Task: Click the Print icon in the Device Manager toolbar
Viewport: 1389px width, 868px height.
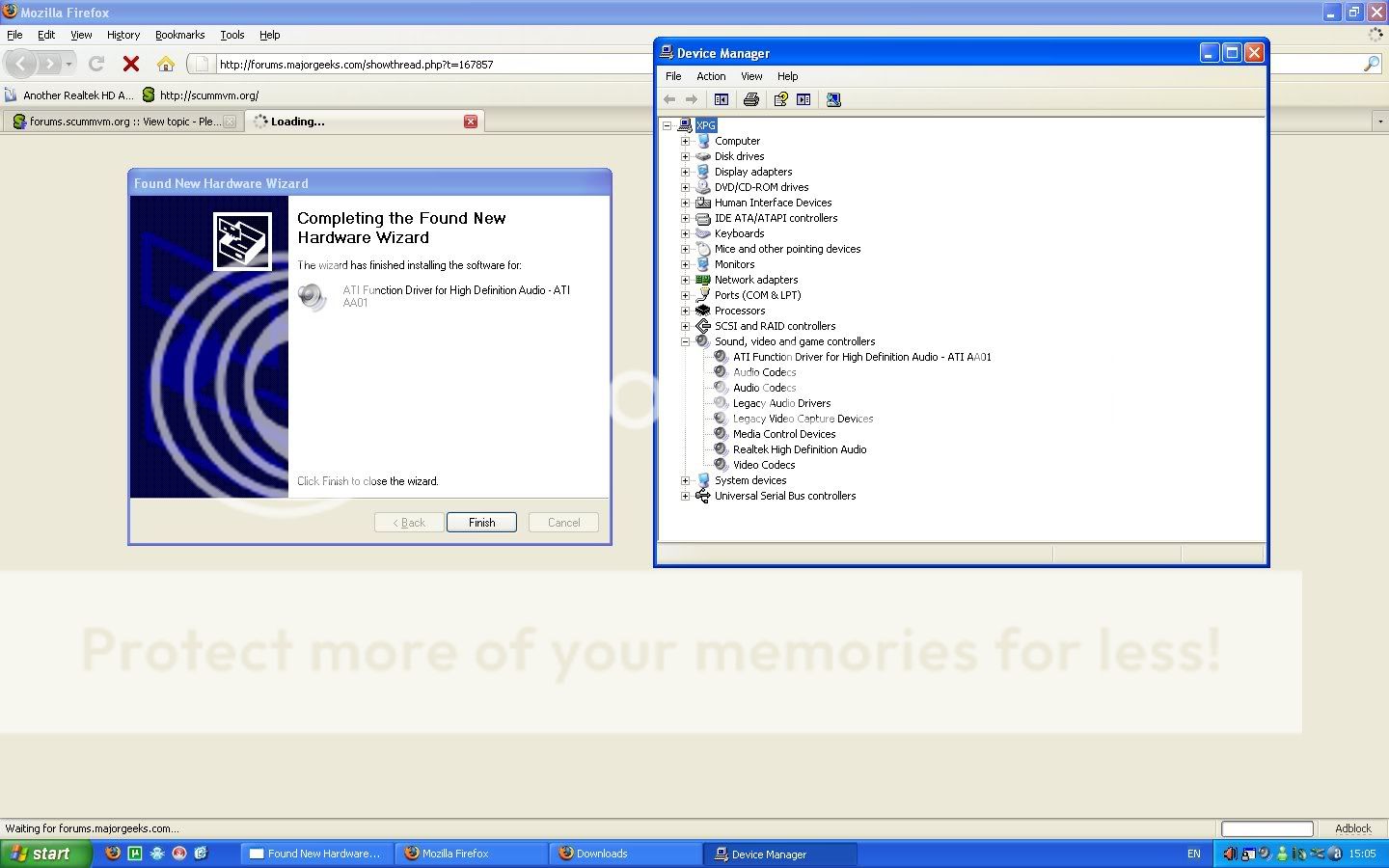Action: 751,99
